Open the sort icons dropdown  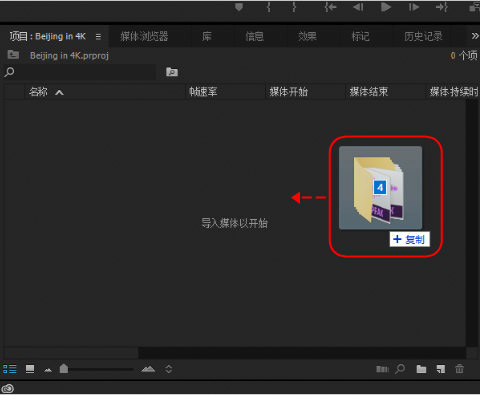[168, 369]
